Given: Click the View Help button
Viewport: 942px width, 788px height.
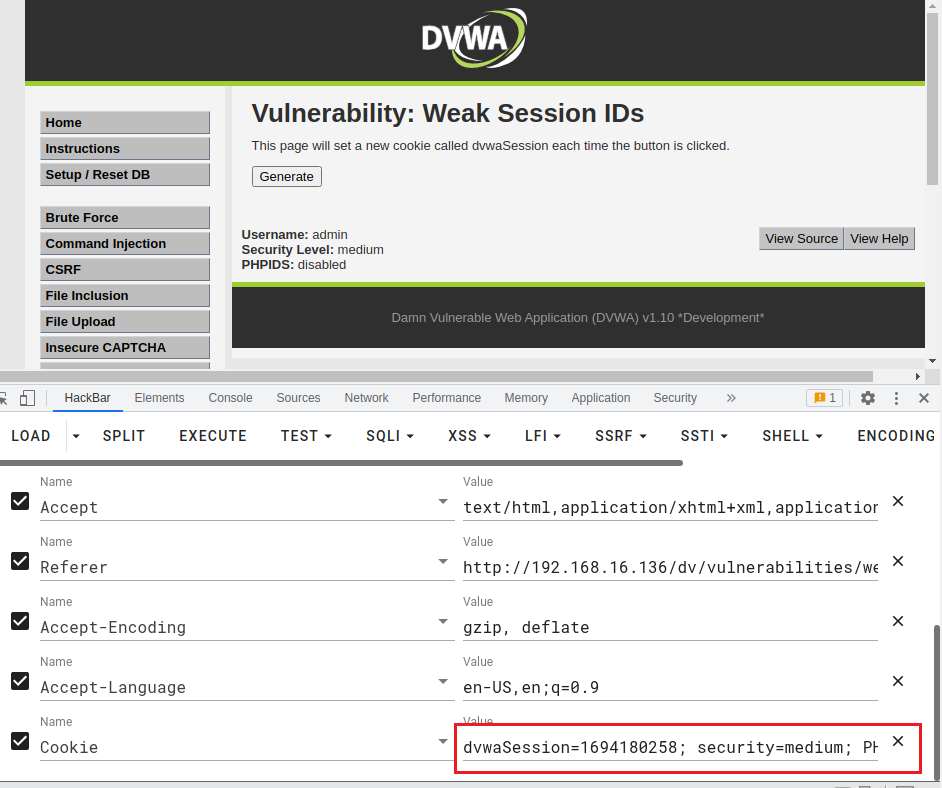Looking at the screenshot, I should click(879, 238).
